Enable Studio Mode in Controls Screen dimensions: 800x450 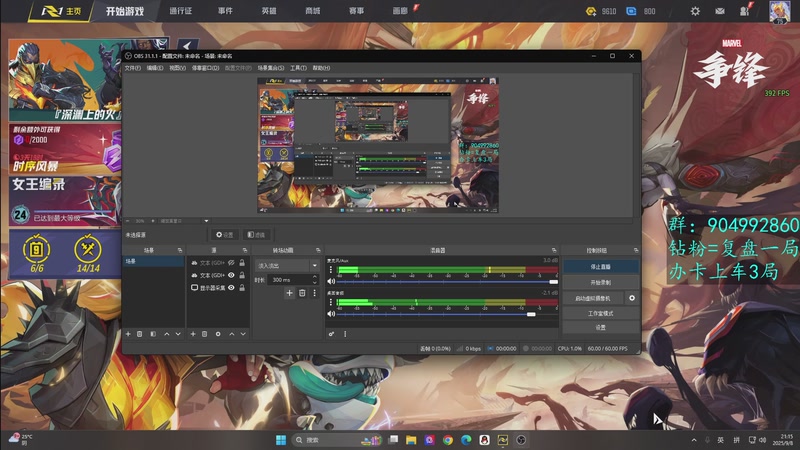click(x=601, y=313)
